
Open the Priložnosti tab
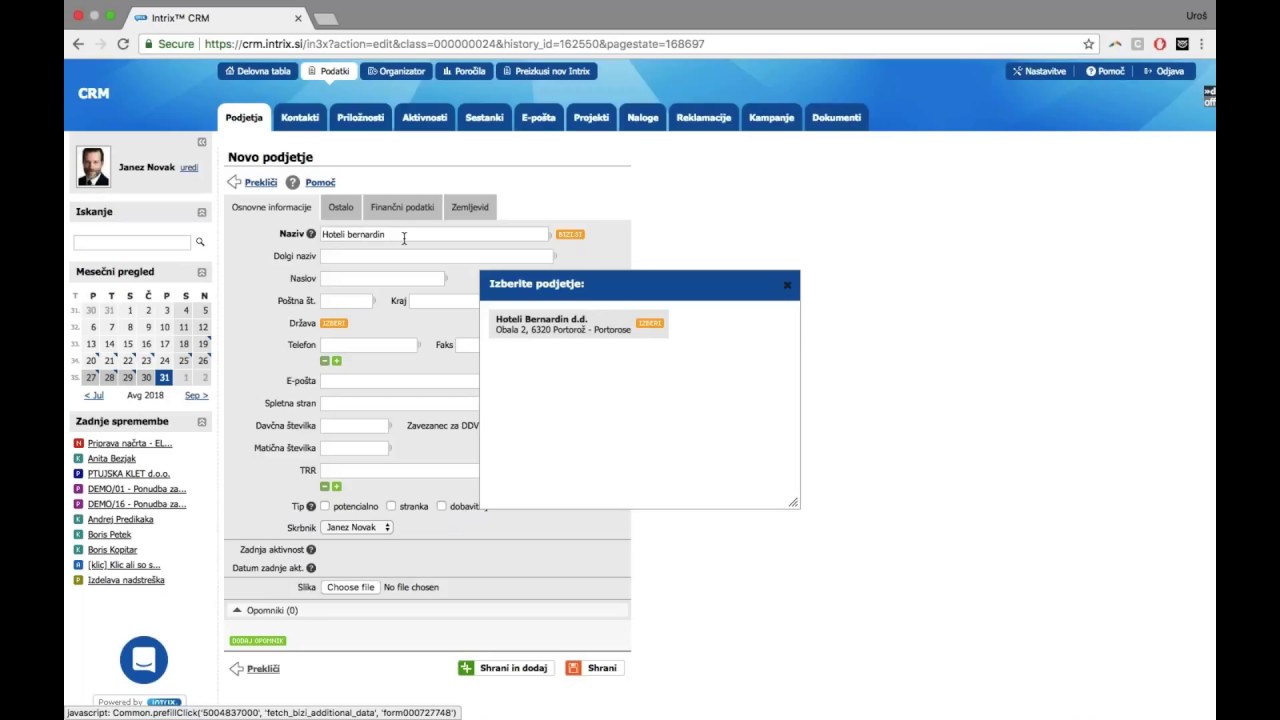[x=361, y=117]
